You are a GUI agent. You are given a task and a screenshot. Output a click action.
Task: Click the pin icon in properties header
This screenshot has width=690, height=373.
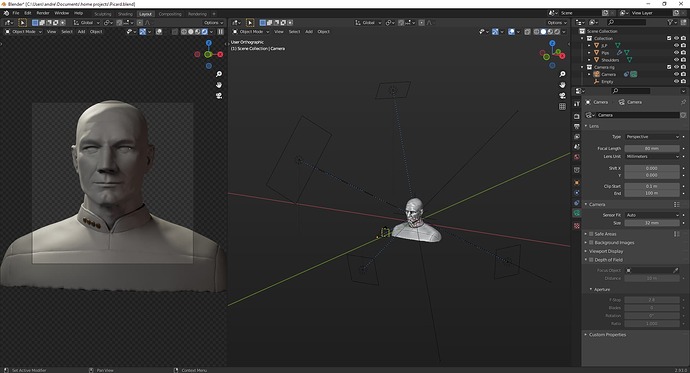coord(683,102)
